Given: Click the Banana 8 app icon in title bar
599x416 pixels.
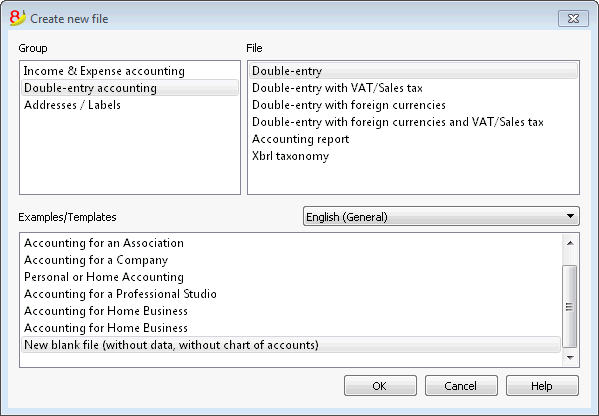Looking at the screenshot, I should tap(17, 18).
